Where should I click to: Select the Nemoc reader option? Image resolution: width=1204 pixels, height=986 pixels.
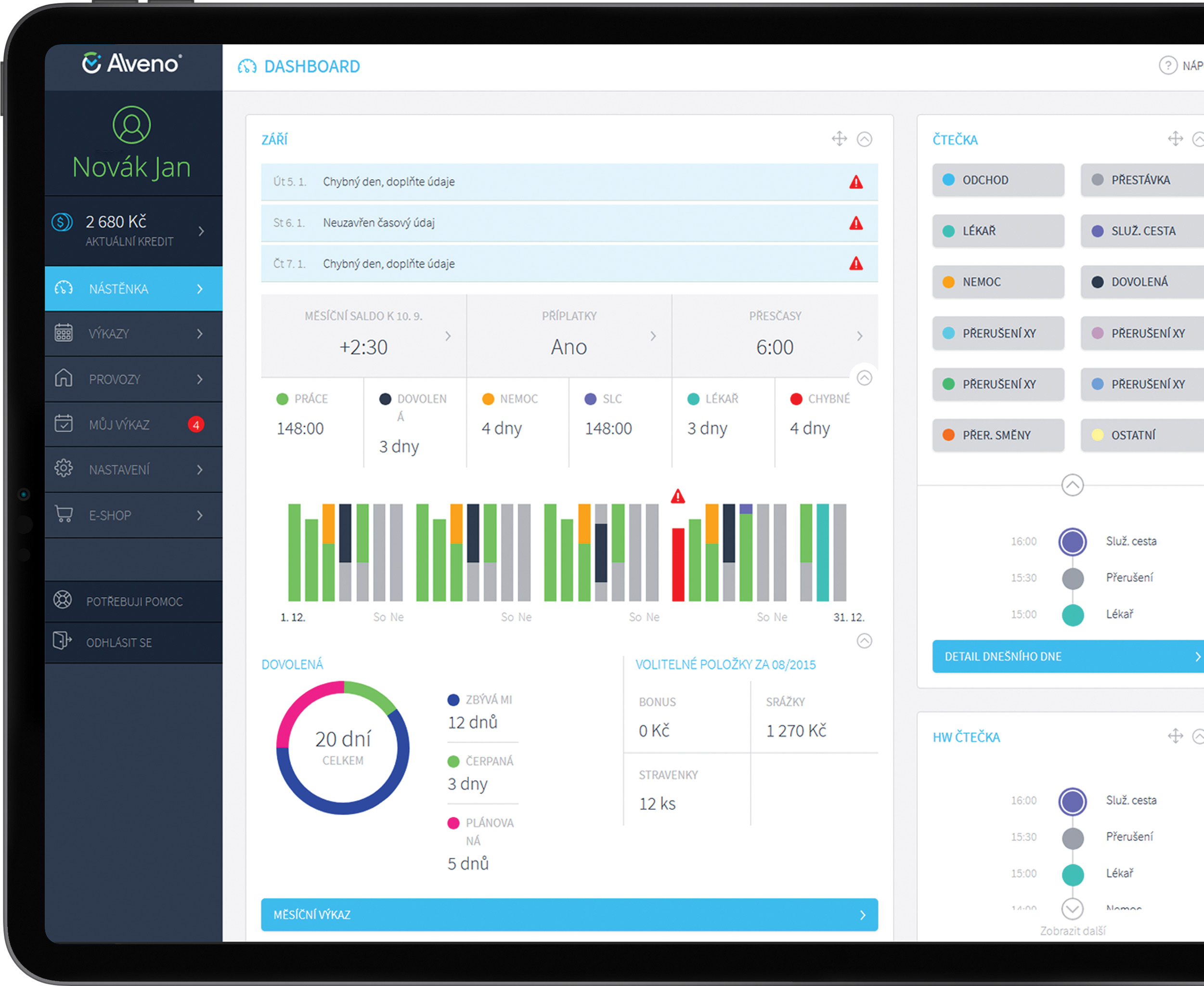pos(998,282)
